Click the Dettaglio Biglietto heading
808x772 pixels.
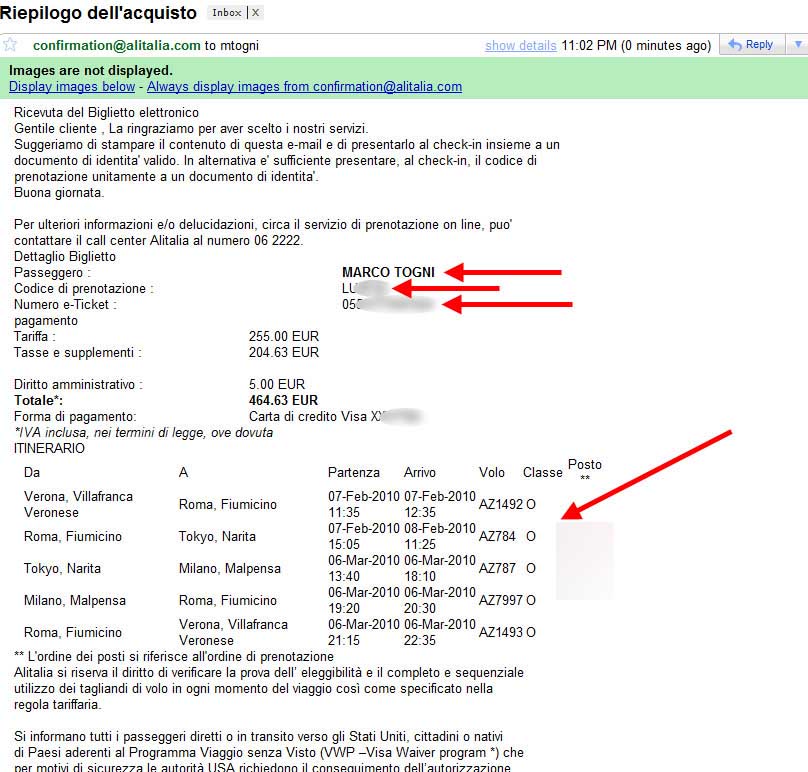click(65, 257)
